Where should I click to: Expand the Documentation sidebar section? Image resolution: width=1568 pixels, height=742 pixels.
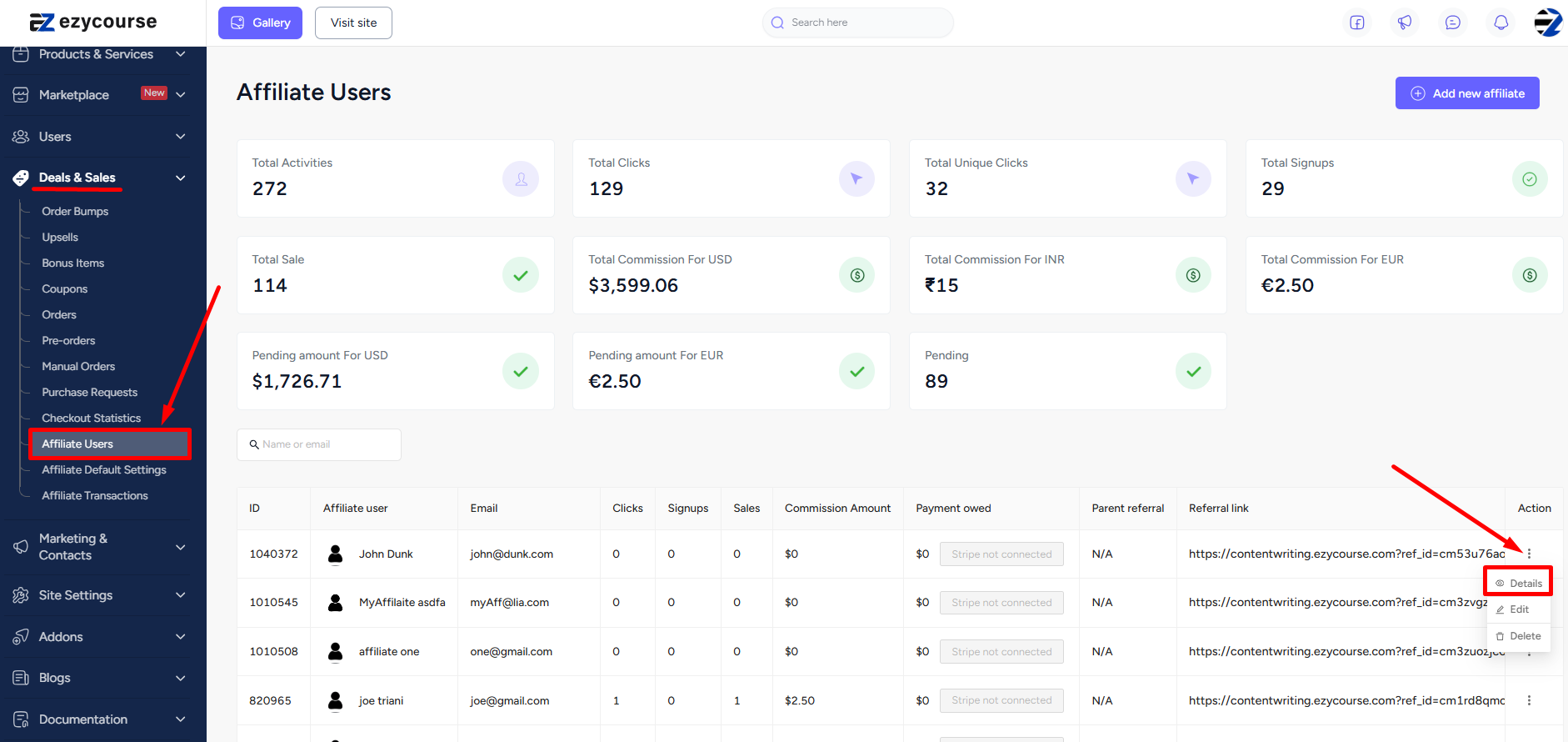pyautogui.click(x=180, y=719)
